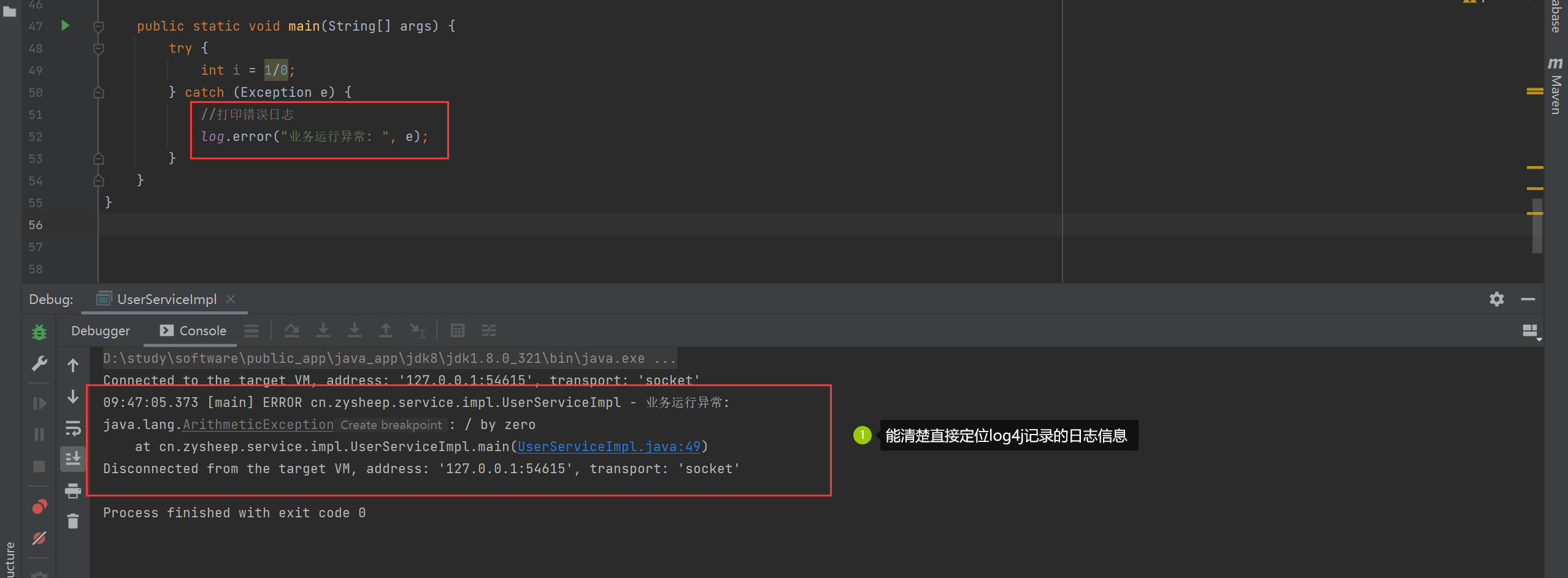Switch to the Console tab

(x=193, y=331)
